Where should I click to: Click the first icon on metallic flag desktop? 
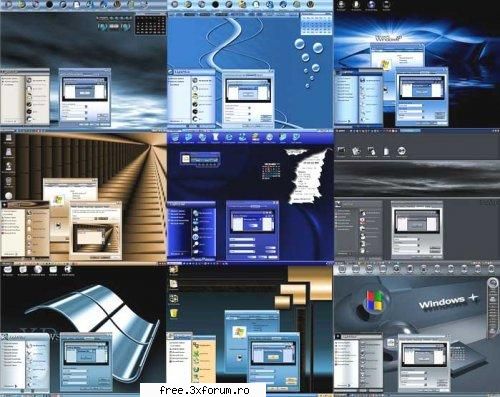8,269
